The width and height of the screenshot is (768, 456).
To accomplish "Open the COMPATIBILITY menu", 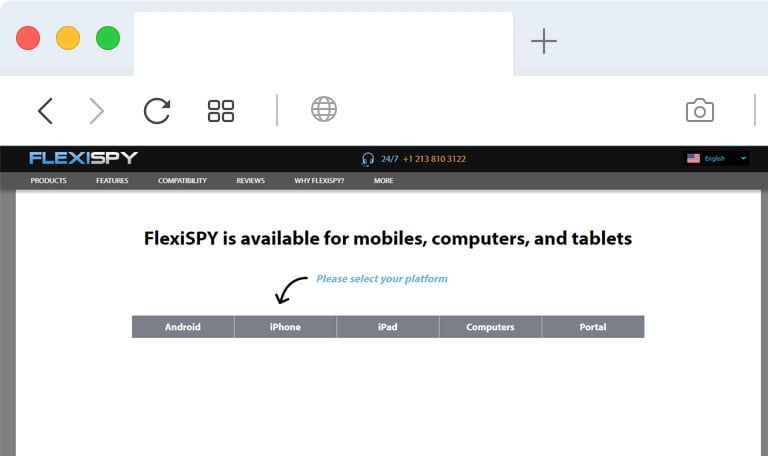I will tap(182, 181).
